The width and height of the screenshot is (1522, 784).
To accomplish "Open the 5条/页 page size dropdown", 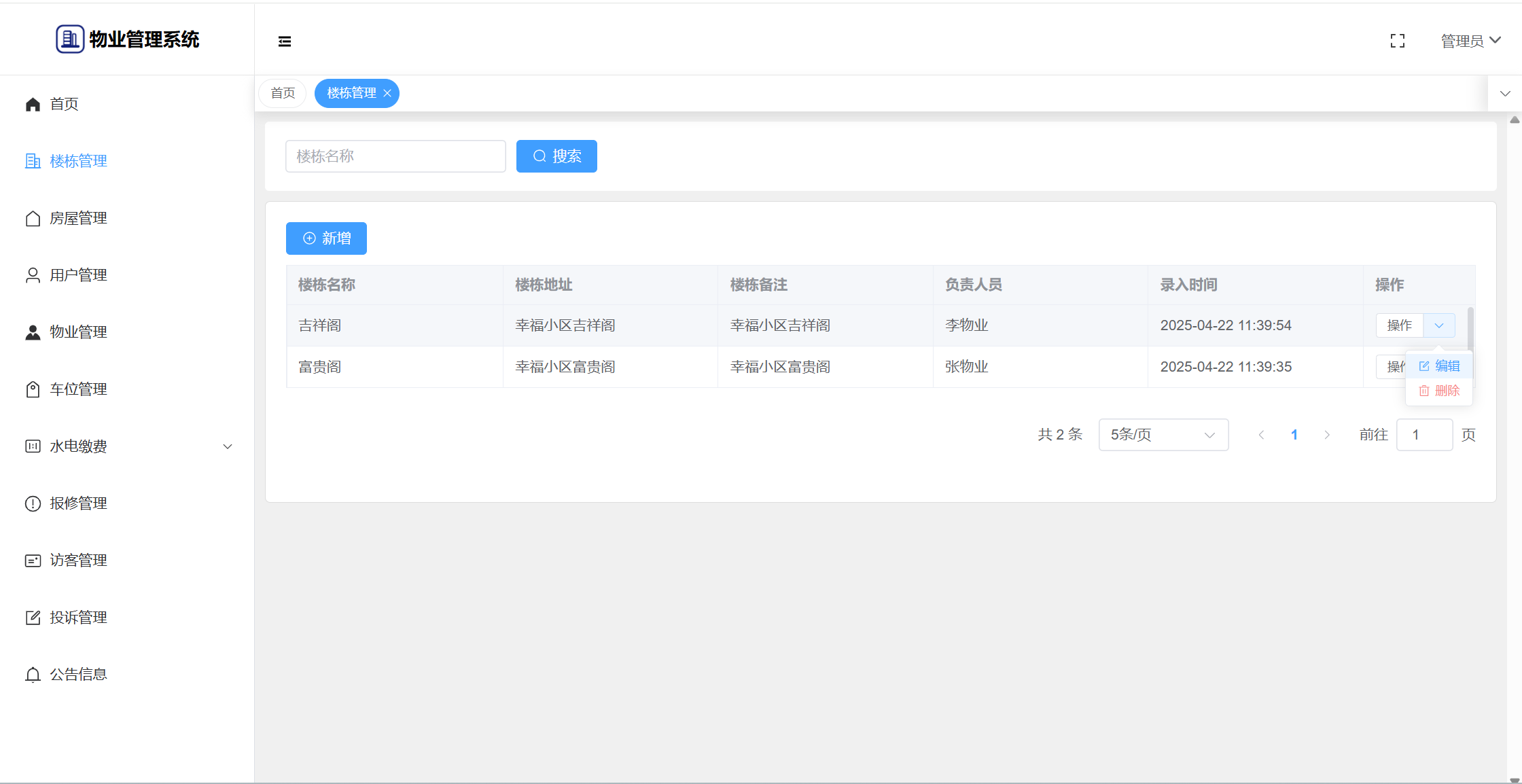I will [x=1163, y=435].
